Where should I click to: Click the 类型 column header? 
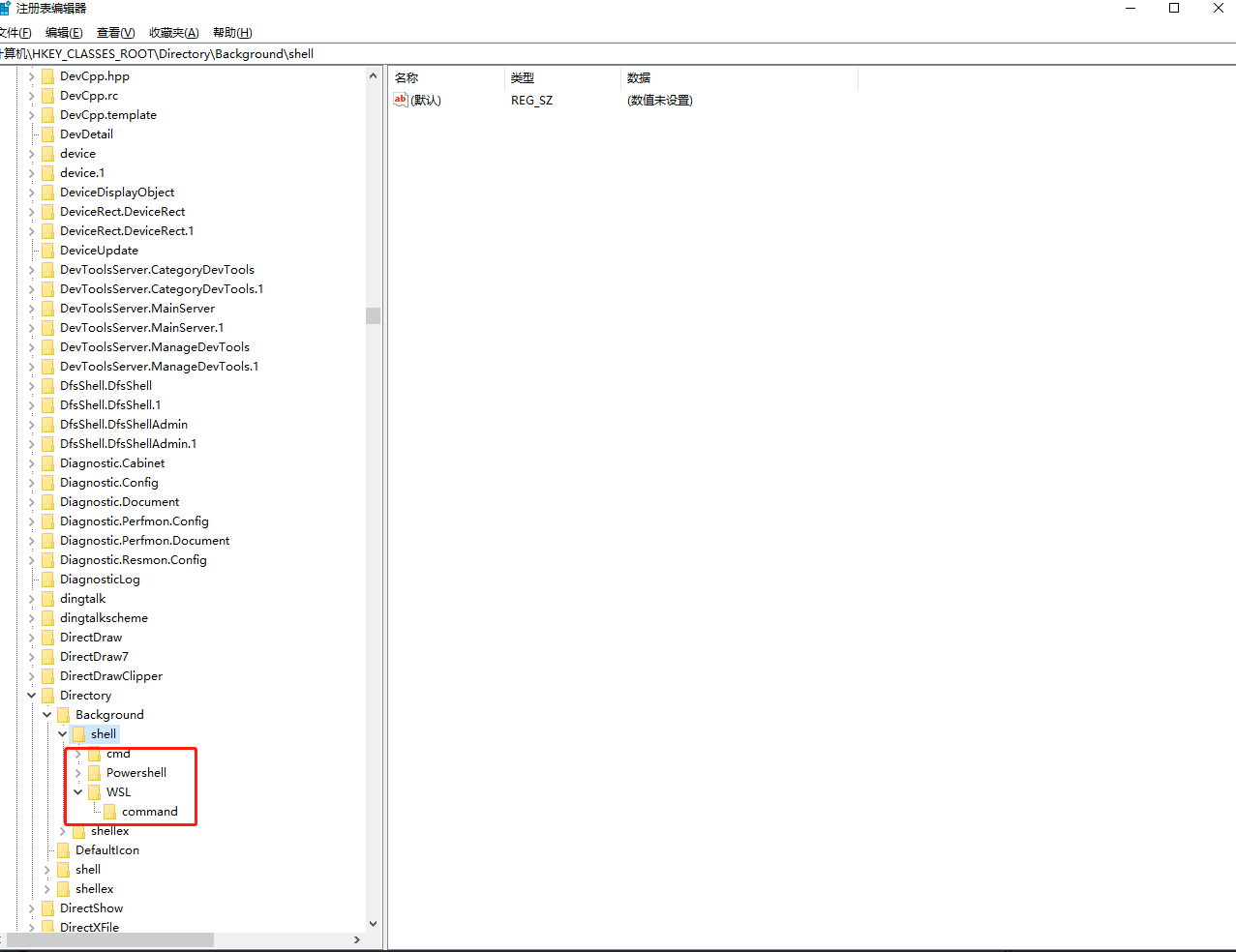tap(563, 77)
